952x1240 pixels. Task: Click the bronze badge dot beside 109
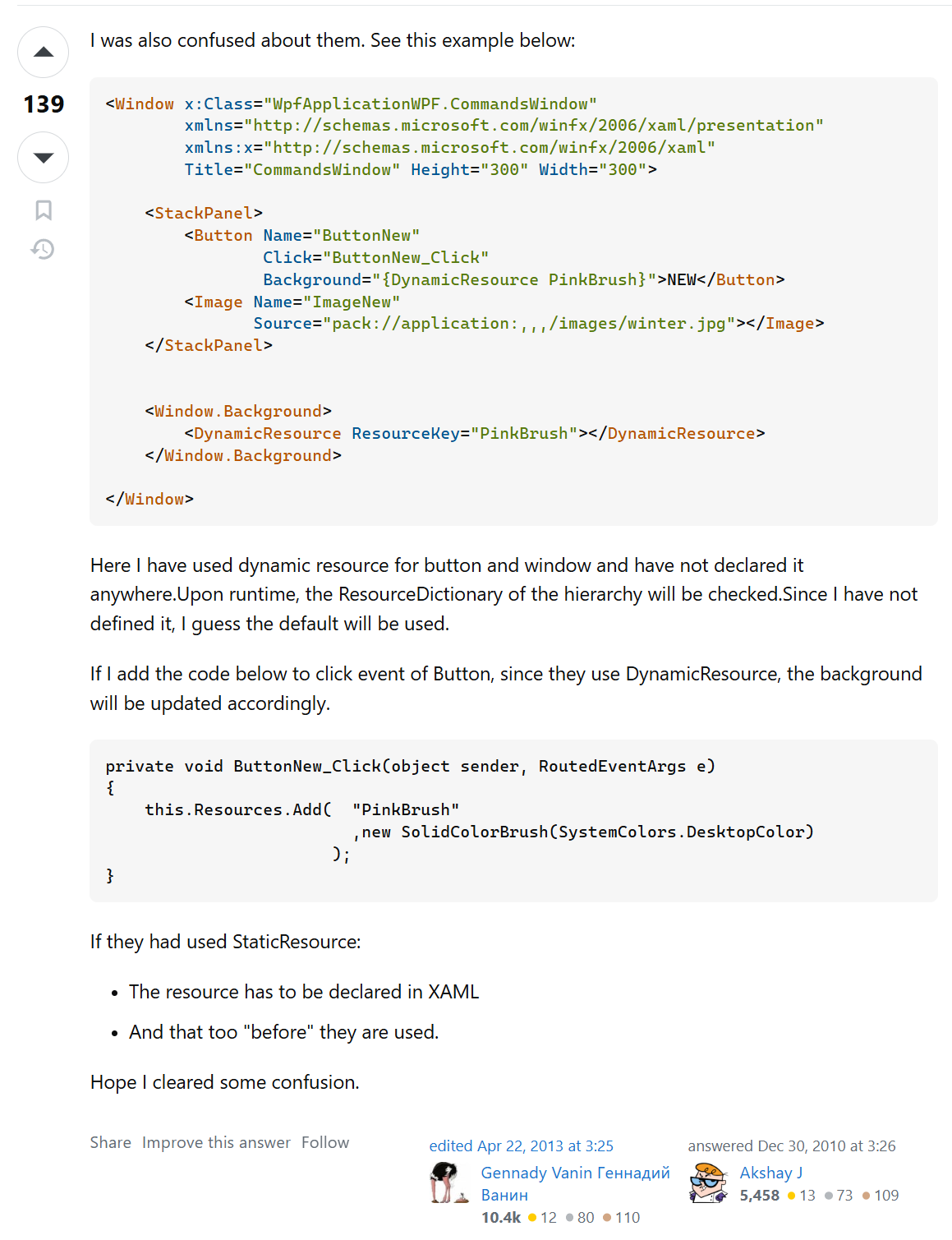click(868, 1196)
